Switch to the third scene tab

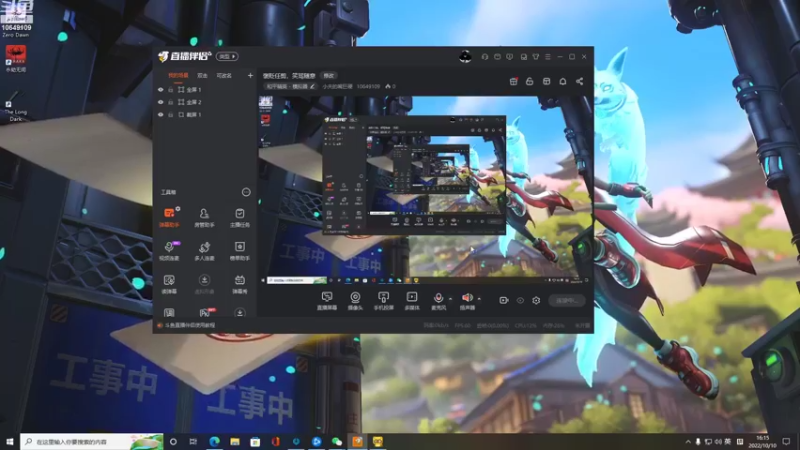click(224, 76)
